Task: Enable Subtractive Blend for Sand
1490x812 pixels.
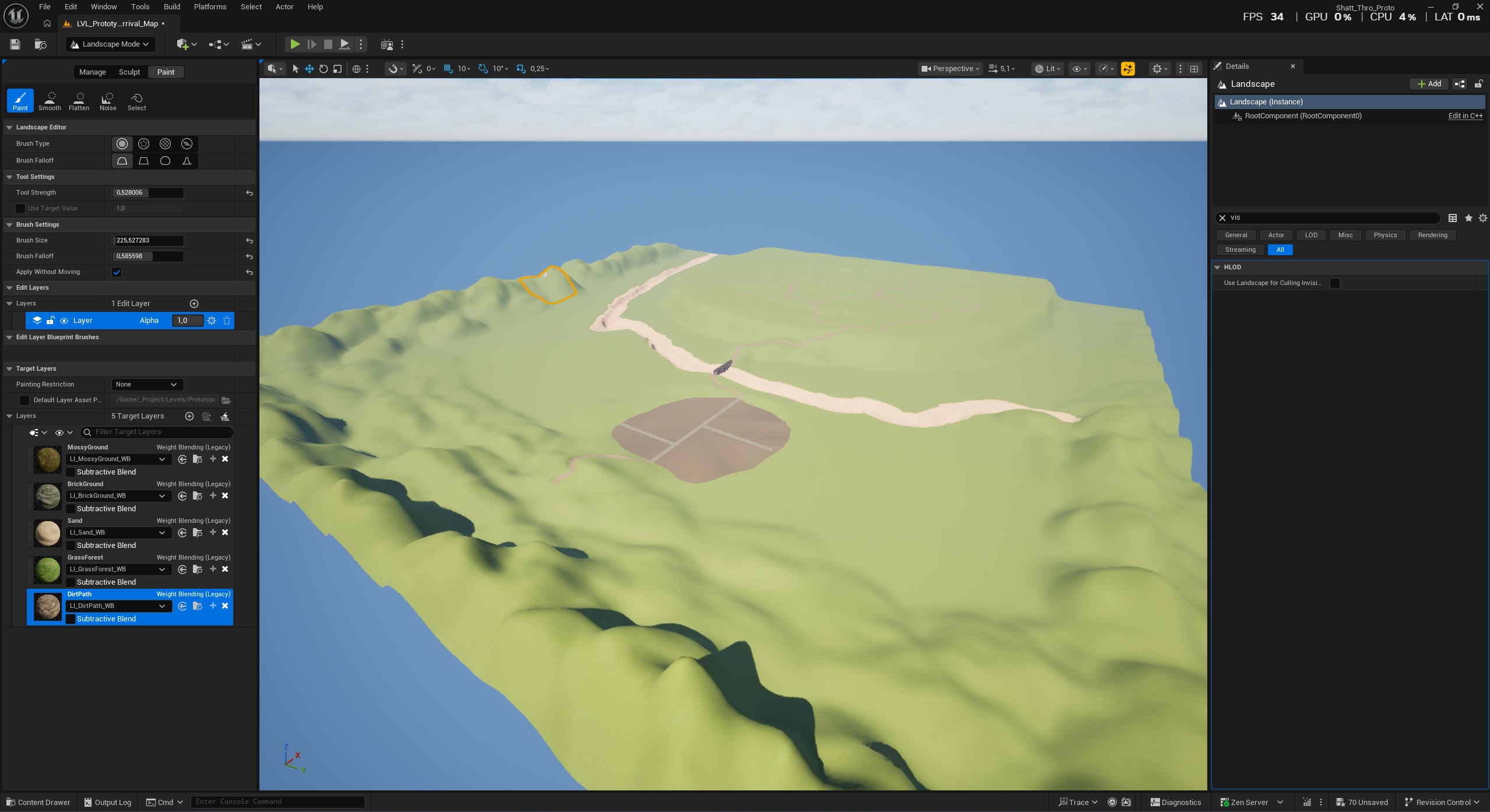Action: [71, 546]
